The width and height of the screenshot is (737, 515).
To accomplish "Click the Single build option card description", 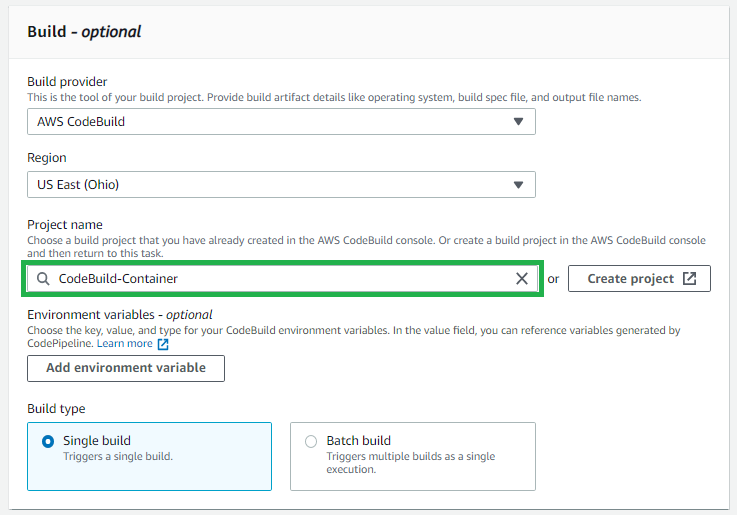I will click(x=118, y=456).
